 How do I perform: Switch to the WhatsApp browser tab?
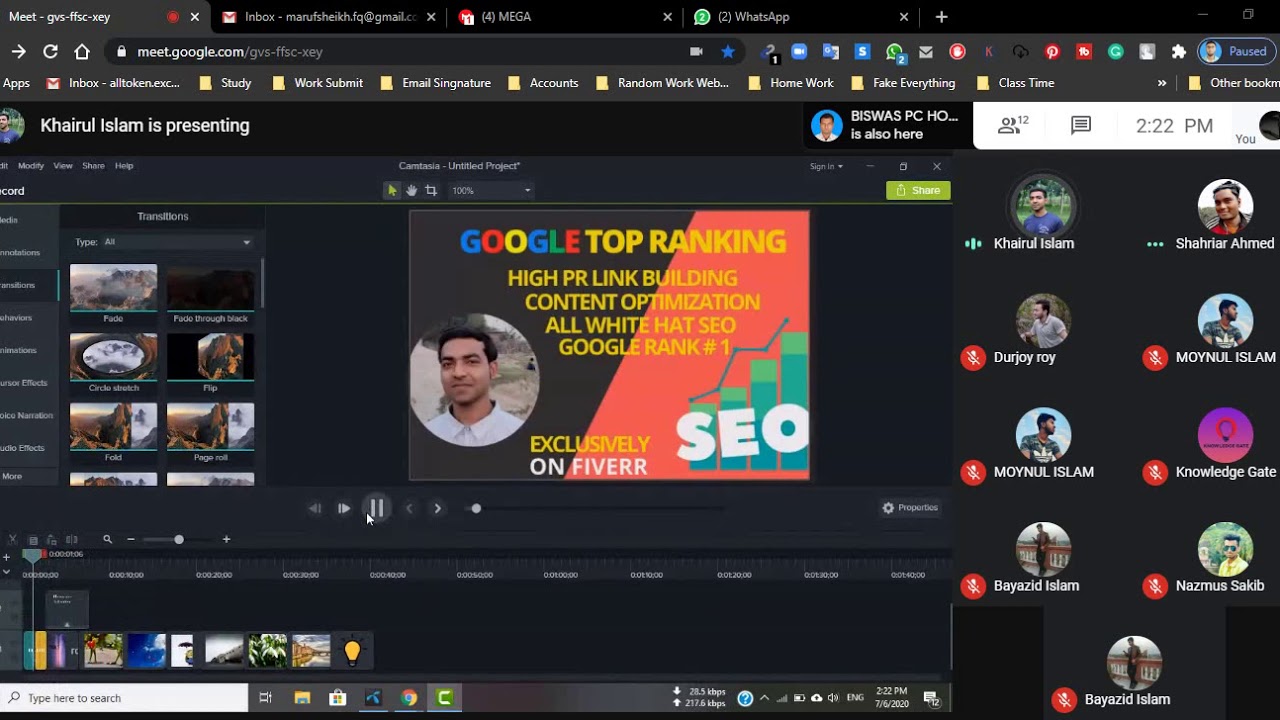(x=801, y=17)
